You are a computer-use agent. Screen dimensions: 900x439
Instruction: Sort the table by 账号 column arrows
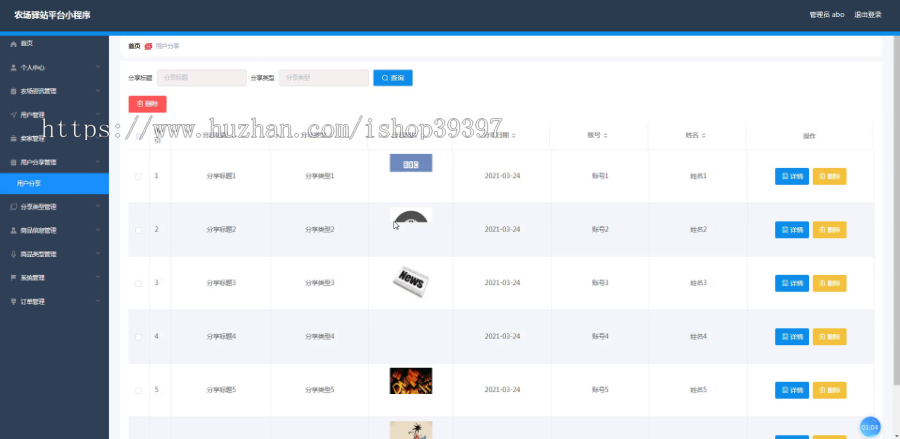(x=606, y=136)
